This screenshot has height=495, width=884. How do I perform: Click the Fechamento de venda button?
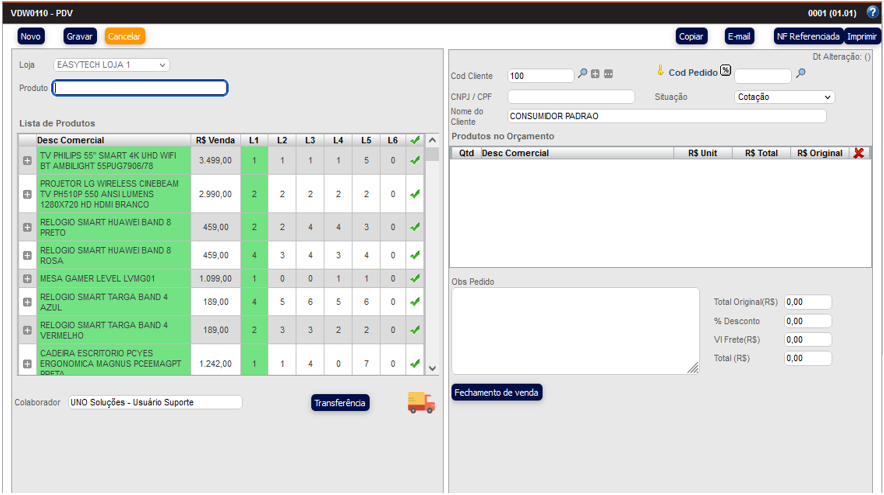tap(496, 392)
